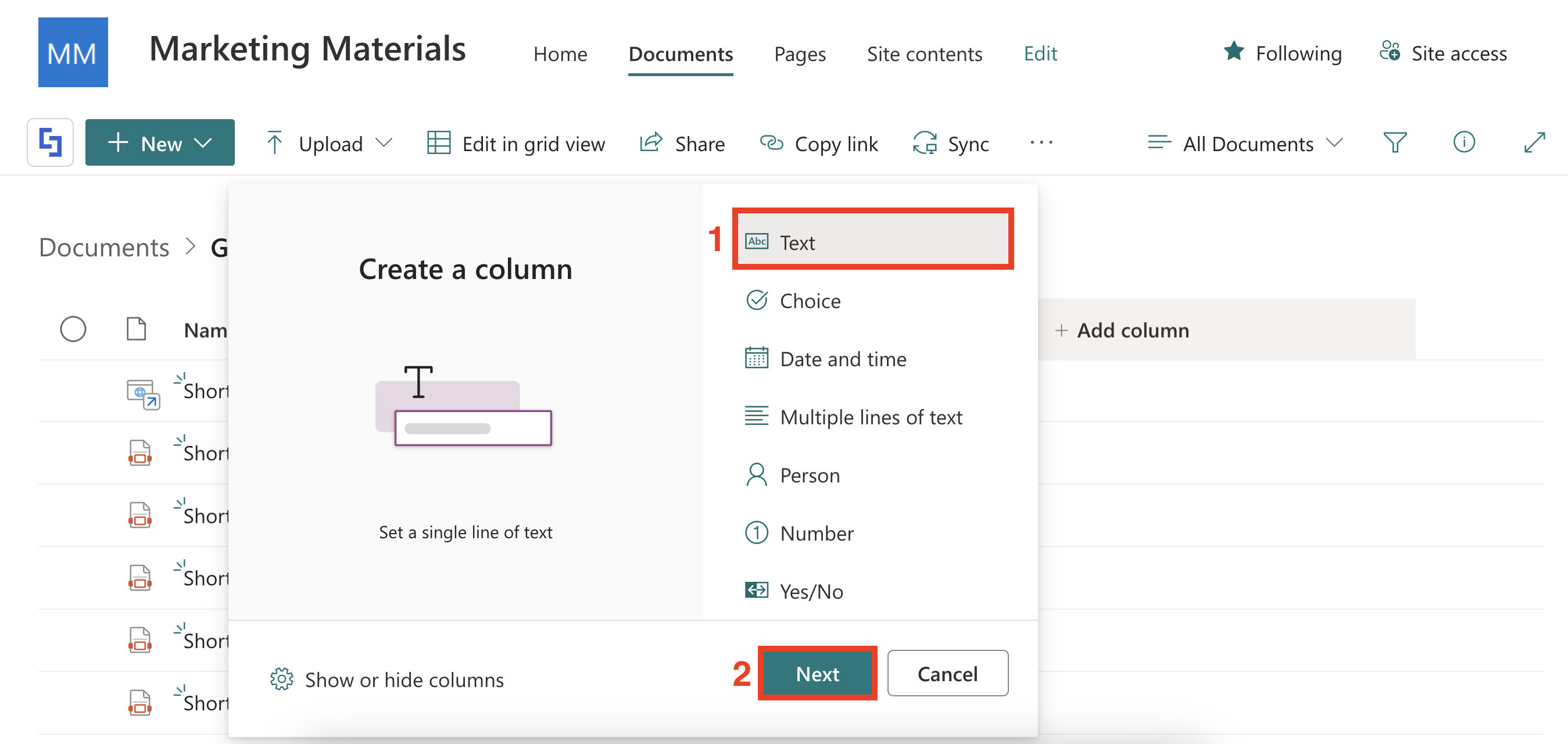Toggle the select all items circle
1568x744 pixels.
tap(73, 330)
